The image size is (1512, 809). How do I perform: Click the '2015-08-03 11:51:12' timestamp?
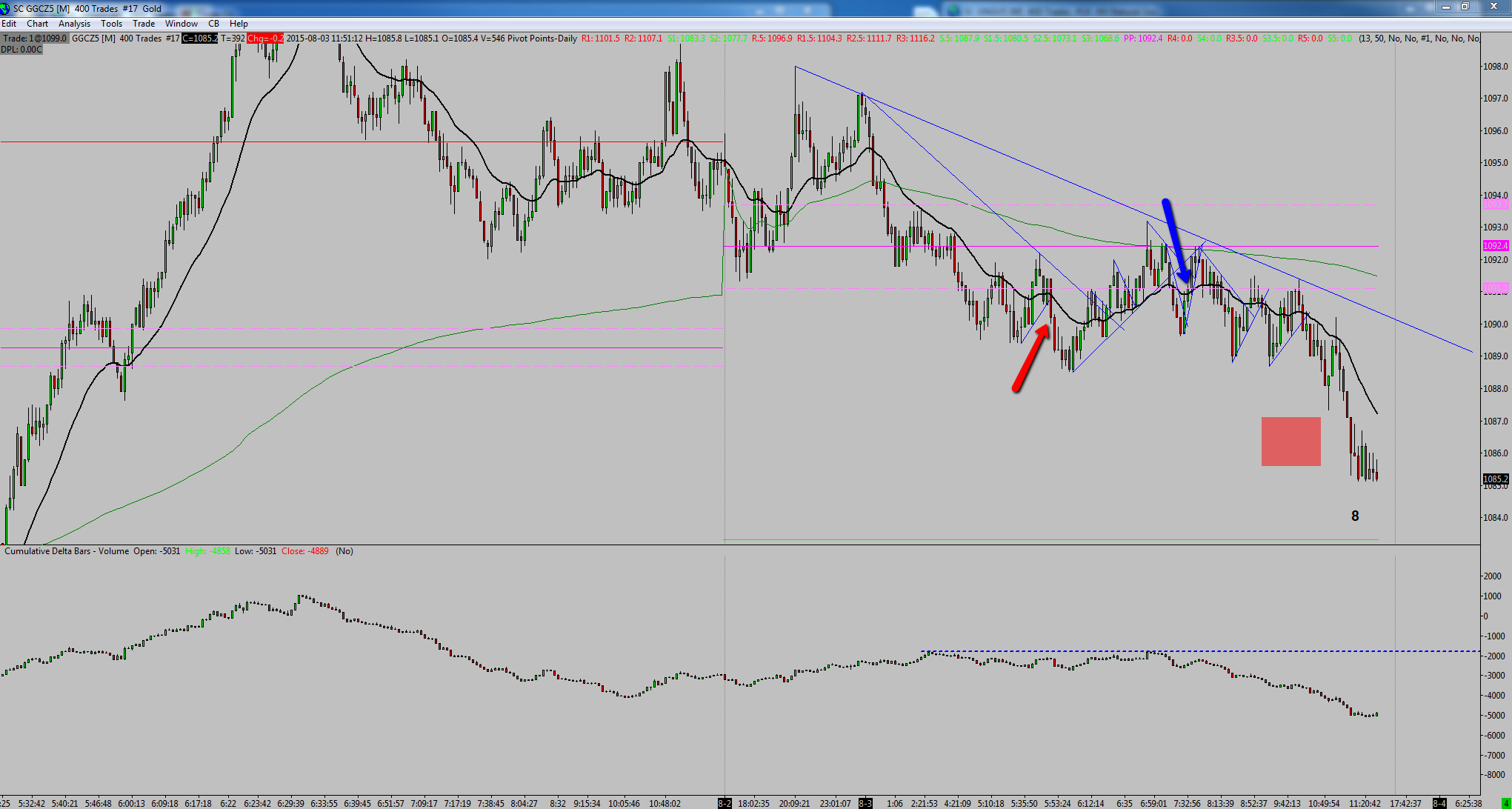[x=324, y=39]
